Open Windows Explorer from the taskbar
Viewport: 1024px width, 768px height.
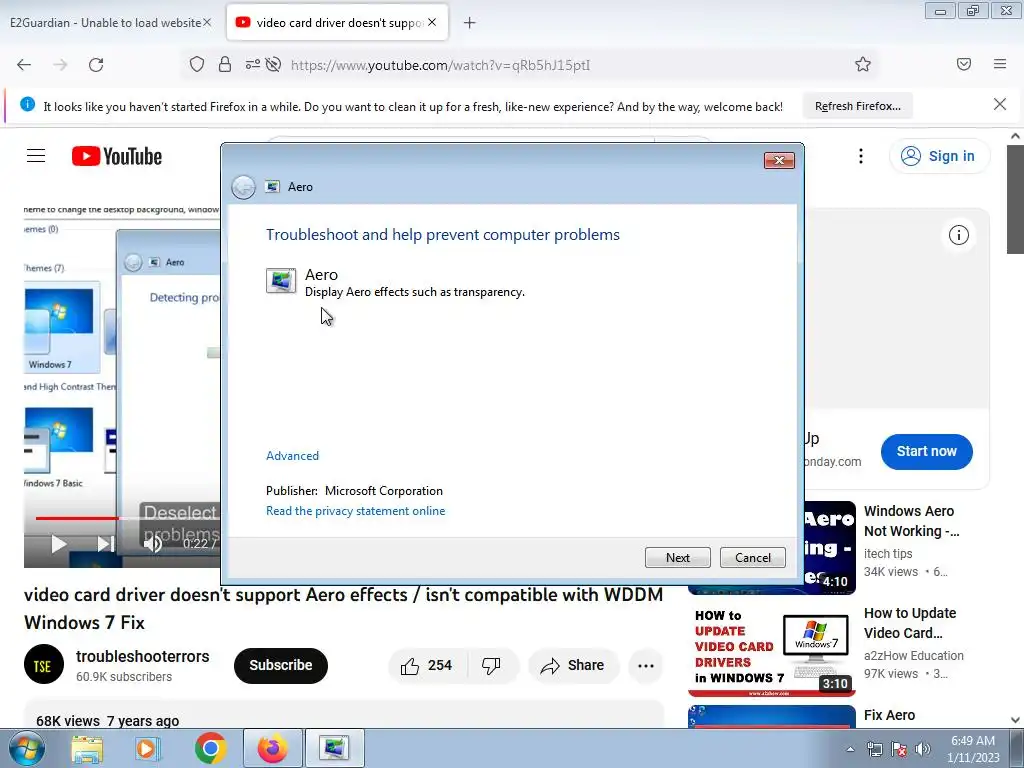tap(87, 748)
